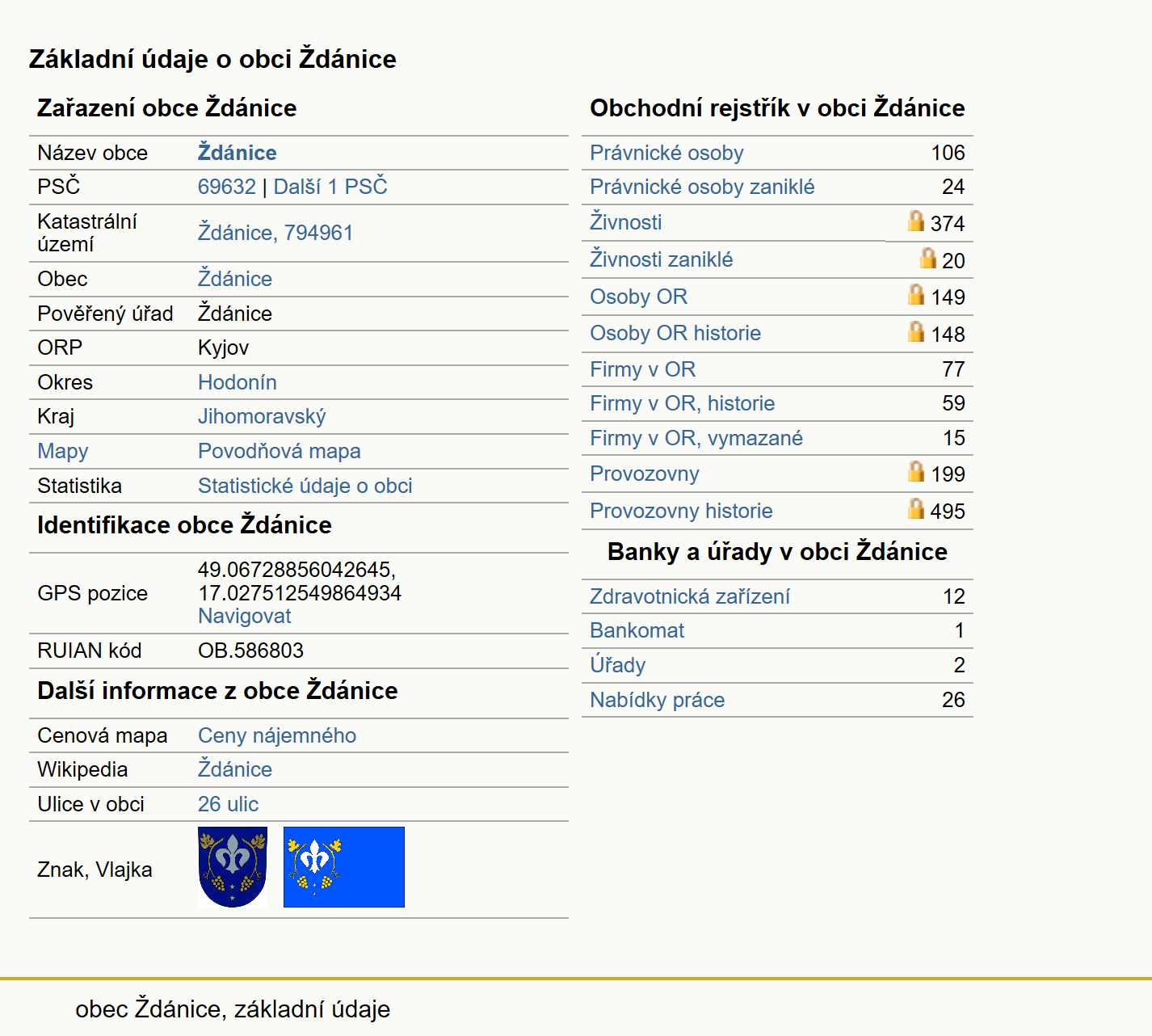Open the Osoby OR link

[639, 297]
